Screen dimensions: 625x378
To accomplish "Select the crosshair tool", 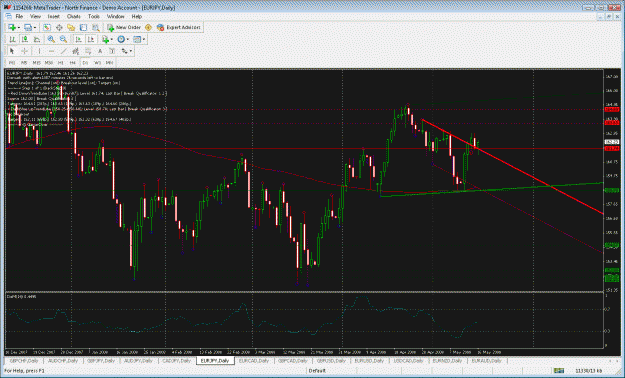I will (24, 51).
